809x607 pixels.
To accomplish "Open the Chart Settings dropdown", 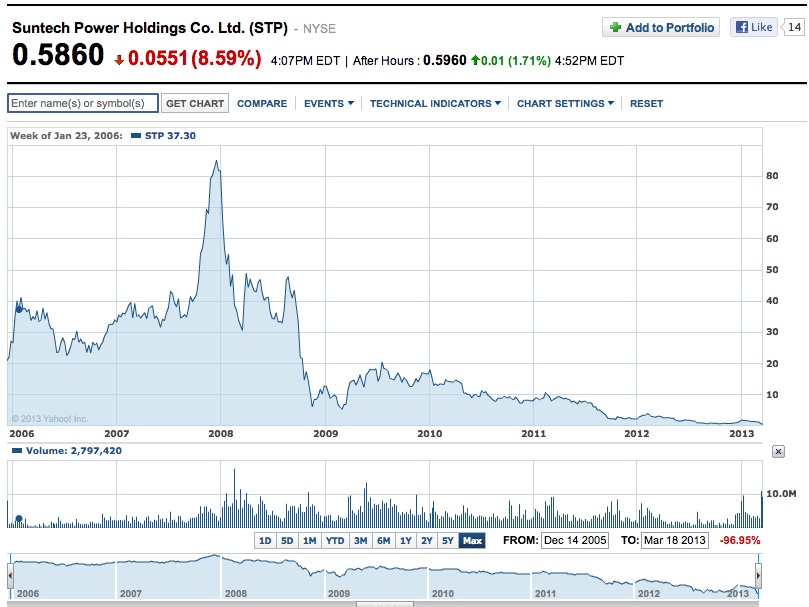I will 565,103.
